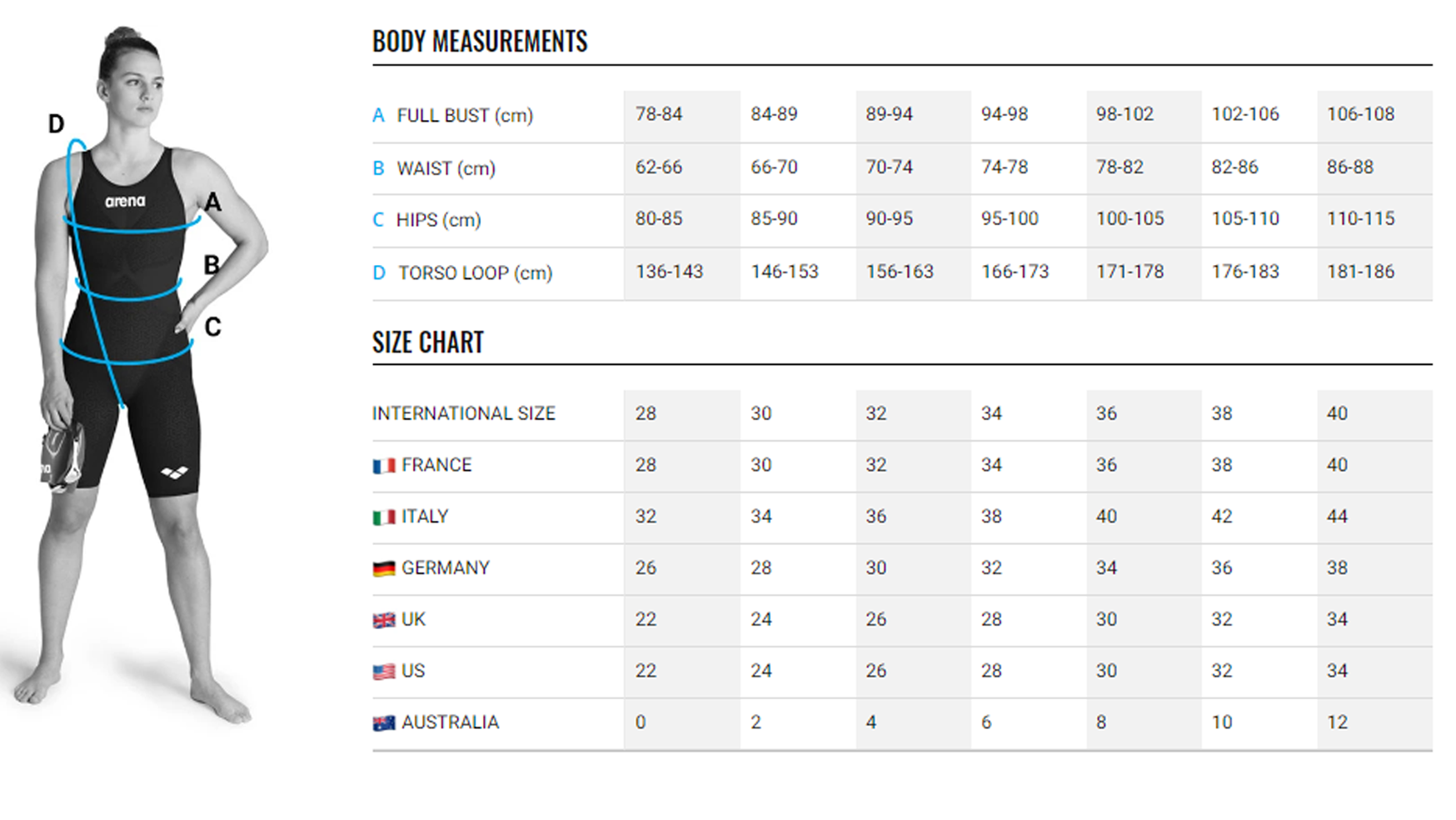Image resolution: width=1456 pixels, height=820 pixels.
Task: Click the 181-186 torso loop cell
Action: click(1360, 272)
